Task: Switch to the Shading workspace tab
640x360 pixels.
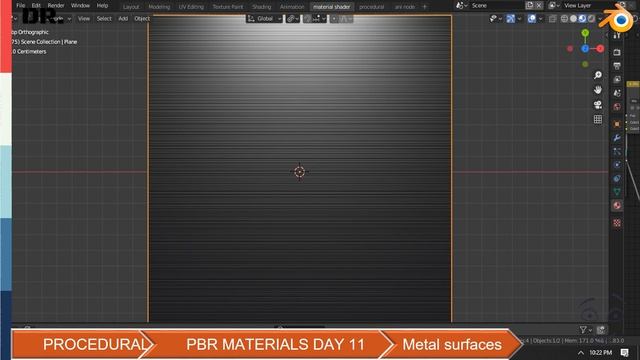Action: click(261, 7)
